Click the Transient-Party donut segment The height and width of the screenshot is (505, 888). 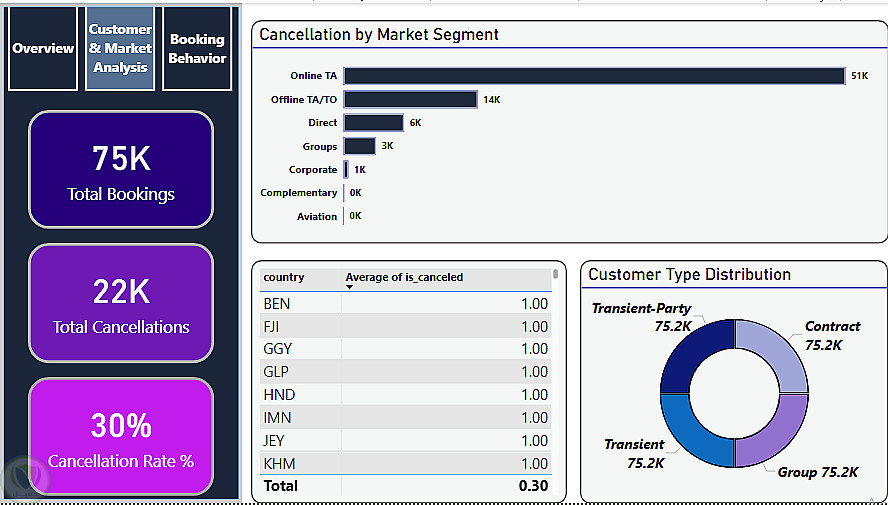point(695,353)
